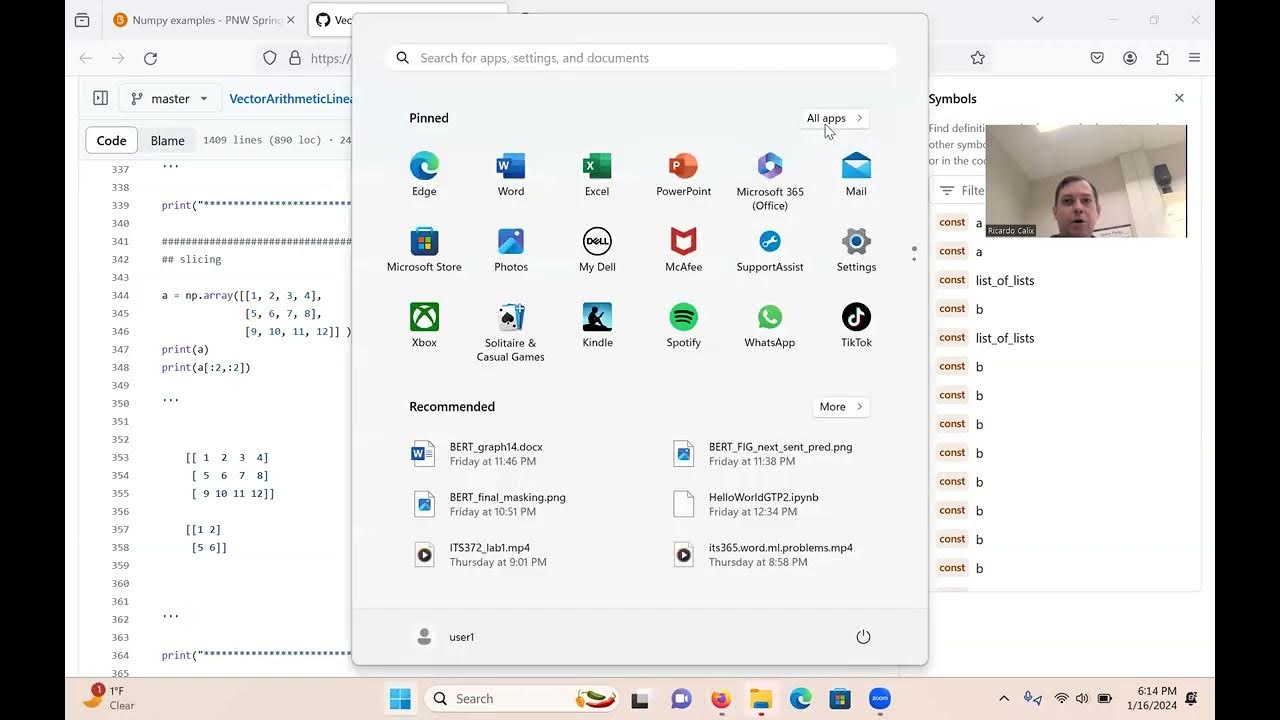Reload the page in Firefox
1280x720 pixels.
(151, 58)
